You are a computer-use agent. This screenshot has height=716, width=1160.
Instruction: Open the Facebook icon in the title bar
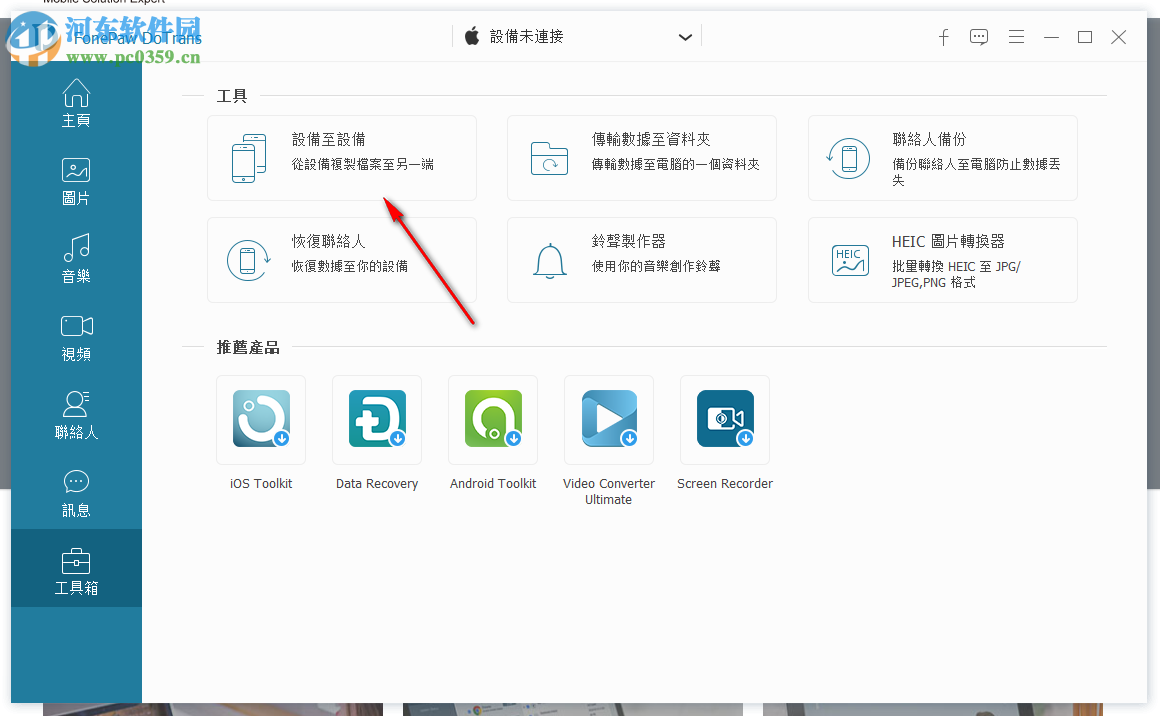click(943, 37)
